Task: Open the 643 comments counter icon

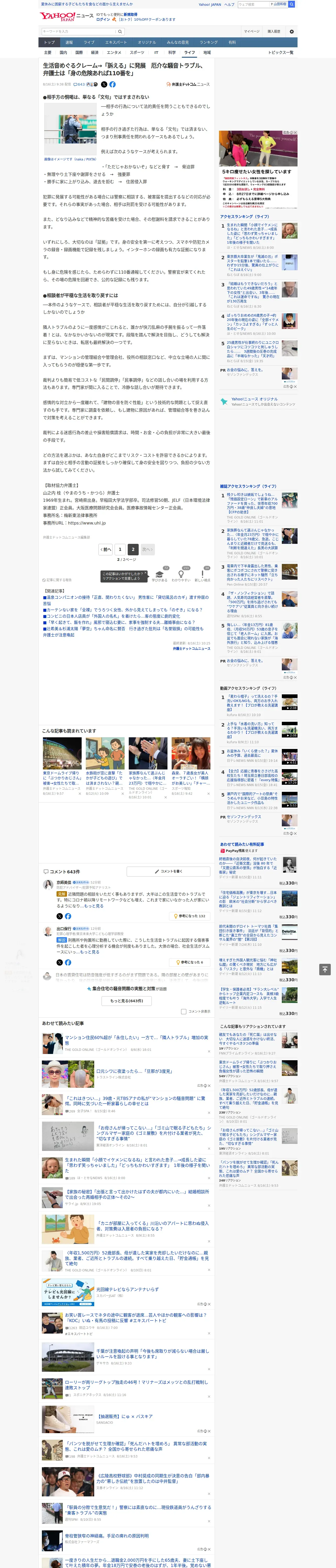Action: pyautogui.click(x=79, y=85)
